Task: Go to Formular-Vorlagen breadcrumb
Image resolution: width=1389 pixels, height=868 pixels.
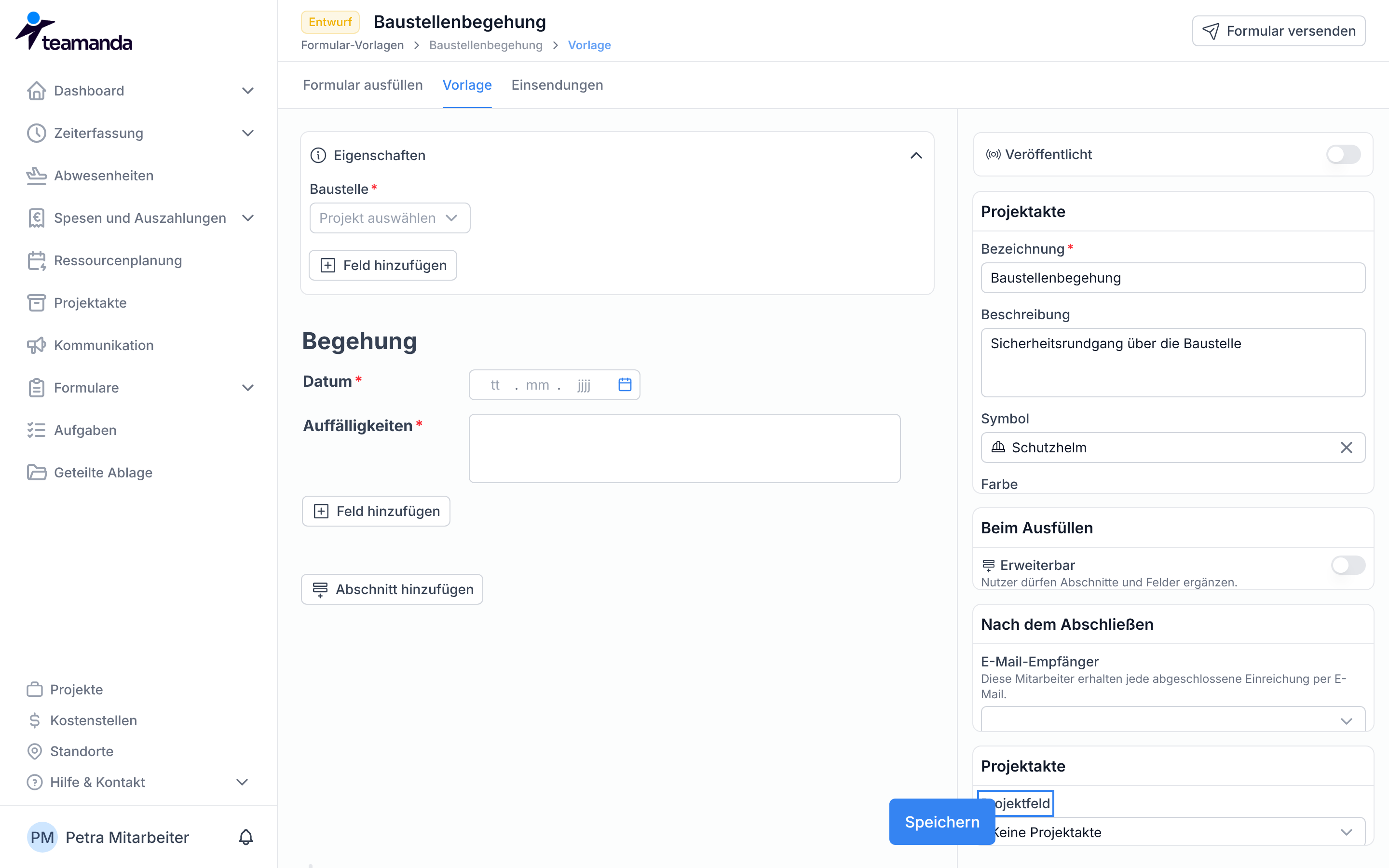Action: click(353, 45)
